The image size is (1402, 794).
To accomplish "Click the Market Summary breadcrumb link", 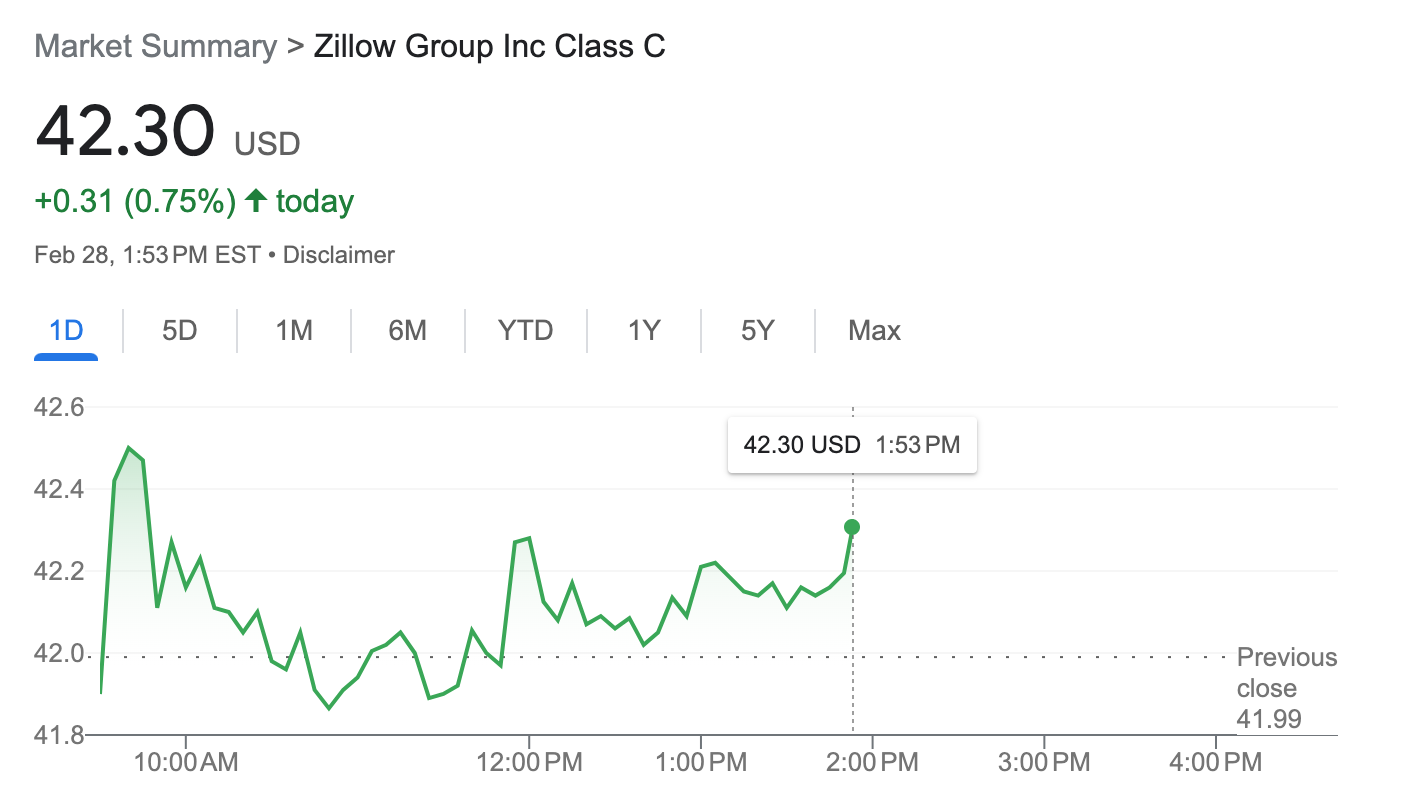I will pyautogui.click(x=155, y=46).
